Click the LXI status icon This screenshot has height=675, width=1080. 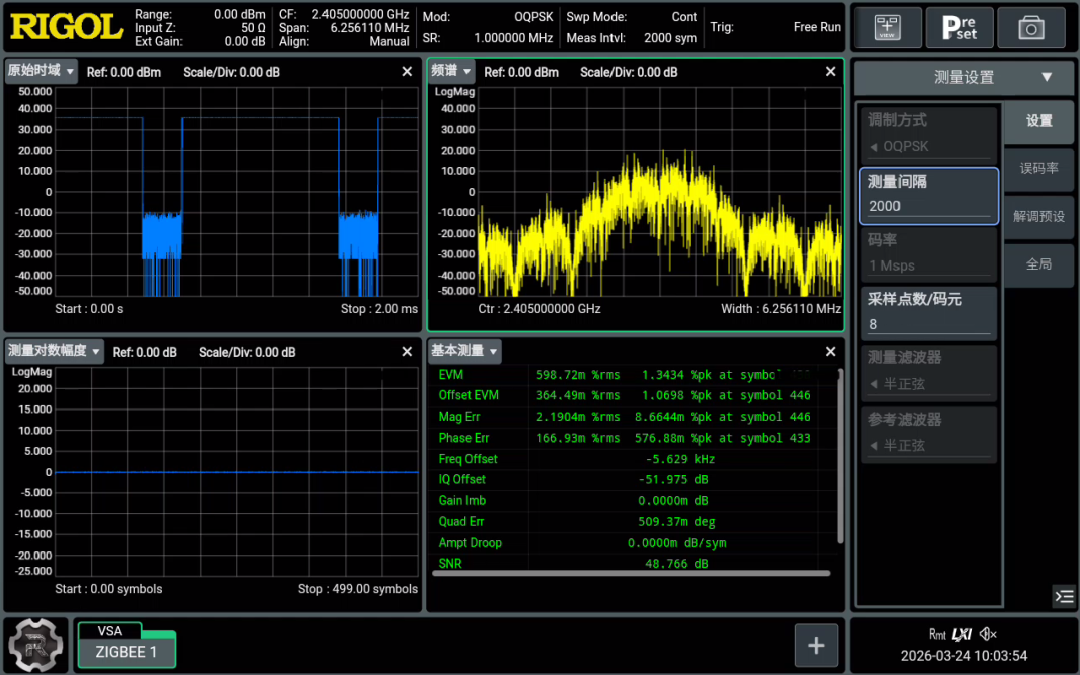(x=962, y=634)
